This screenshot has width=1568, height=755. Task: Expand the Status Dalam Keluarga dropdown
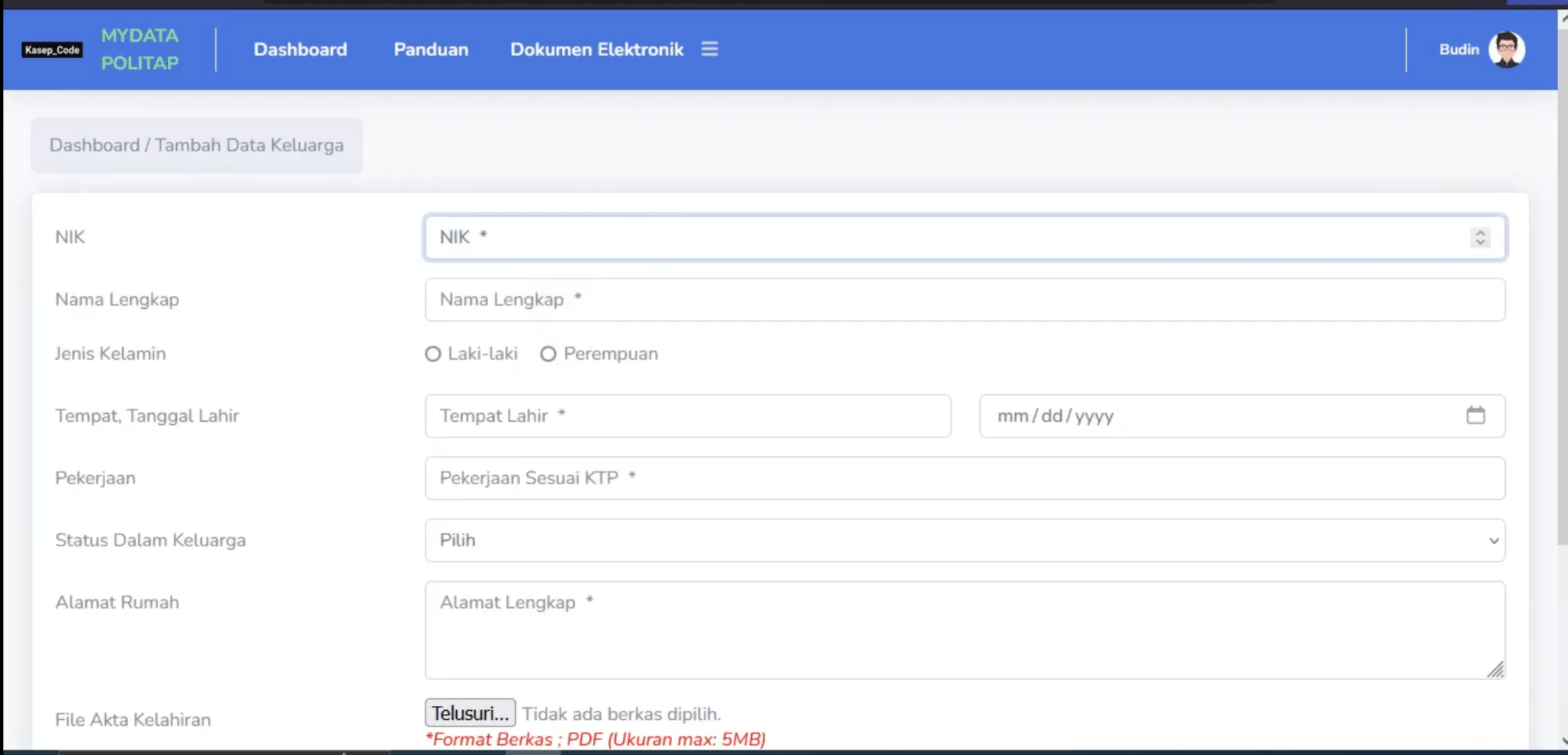coord(965,540)
